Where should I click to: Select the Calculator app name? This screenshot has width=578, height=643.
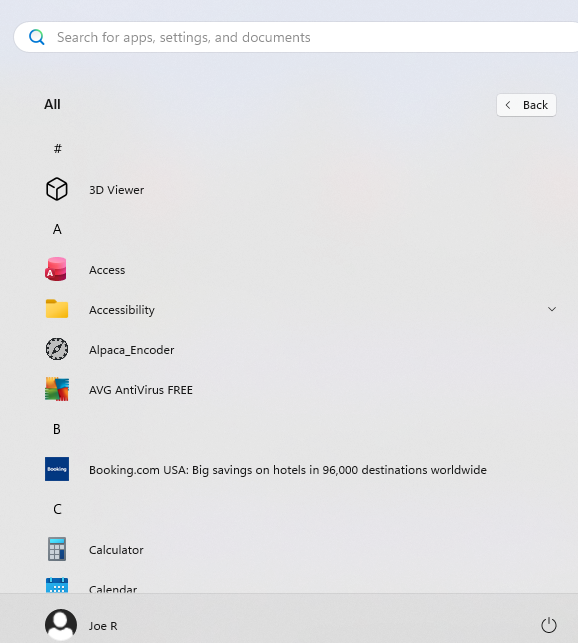click(116, 550)
